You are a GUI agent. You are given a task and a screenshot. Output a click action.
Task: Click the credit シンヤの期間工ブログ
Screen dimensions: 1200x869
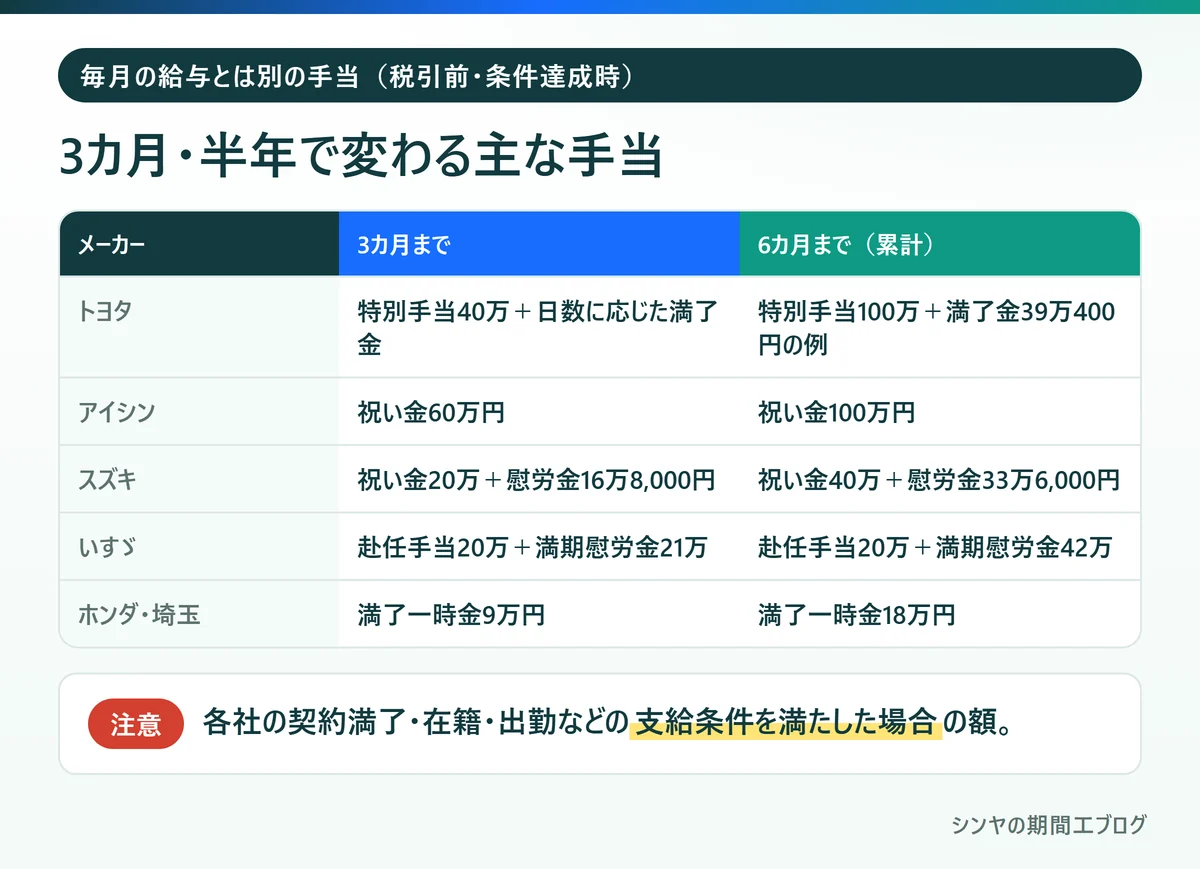click(x=1048, y=825)
